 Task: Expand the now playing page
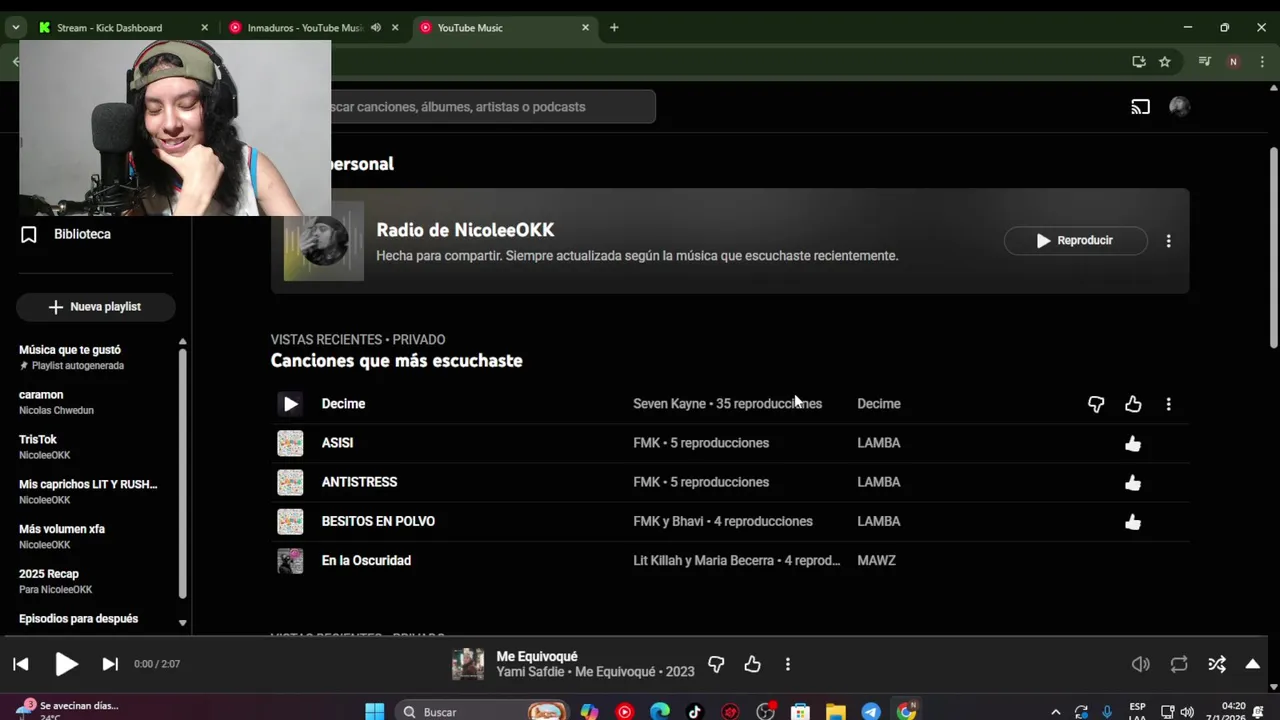tap(1252, 664)
